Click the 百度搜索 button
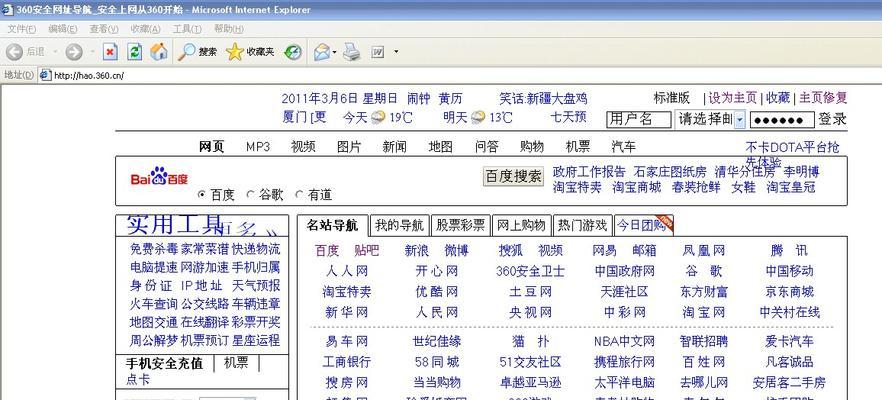This screenshot has width=882, height=400. pyautogui.click(x=514, y=176)
